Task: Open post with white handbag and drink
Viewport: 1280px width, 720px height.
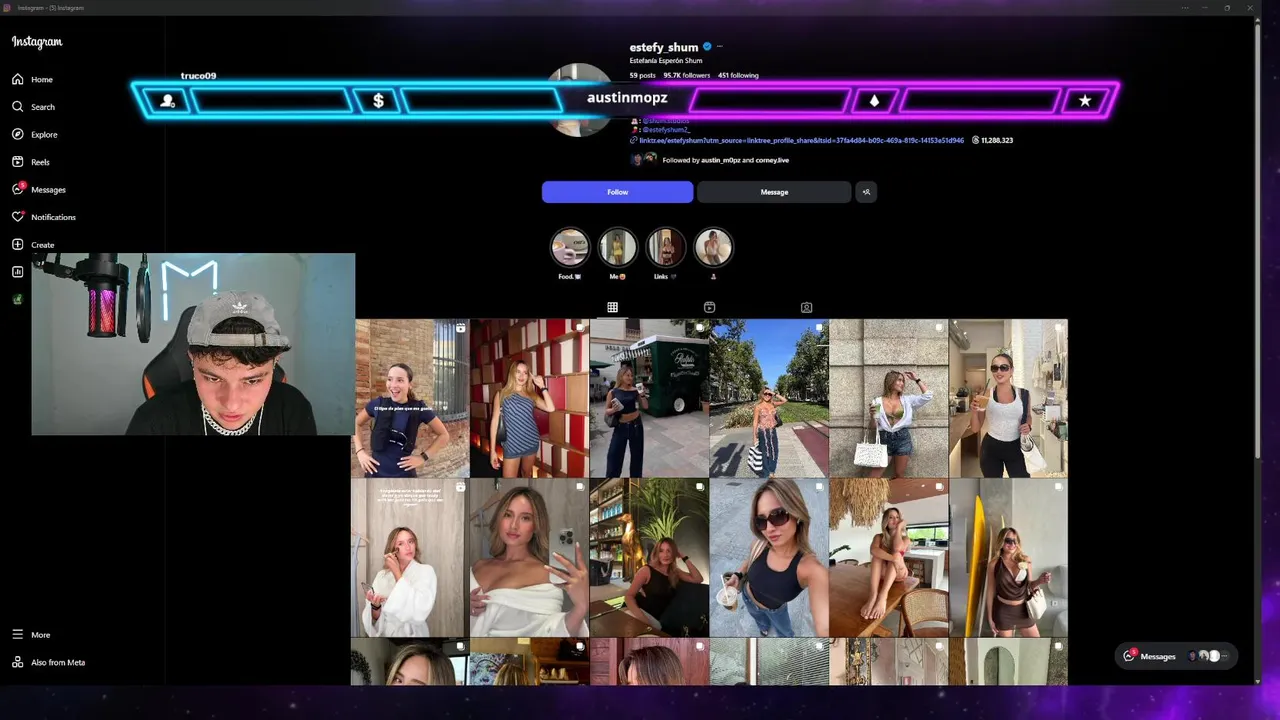Action: pos(888,398)
